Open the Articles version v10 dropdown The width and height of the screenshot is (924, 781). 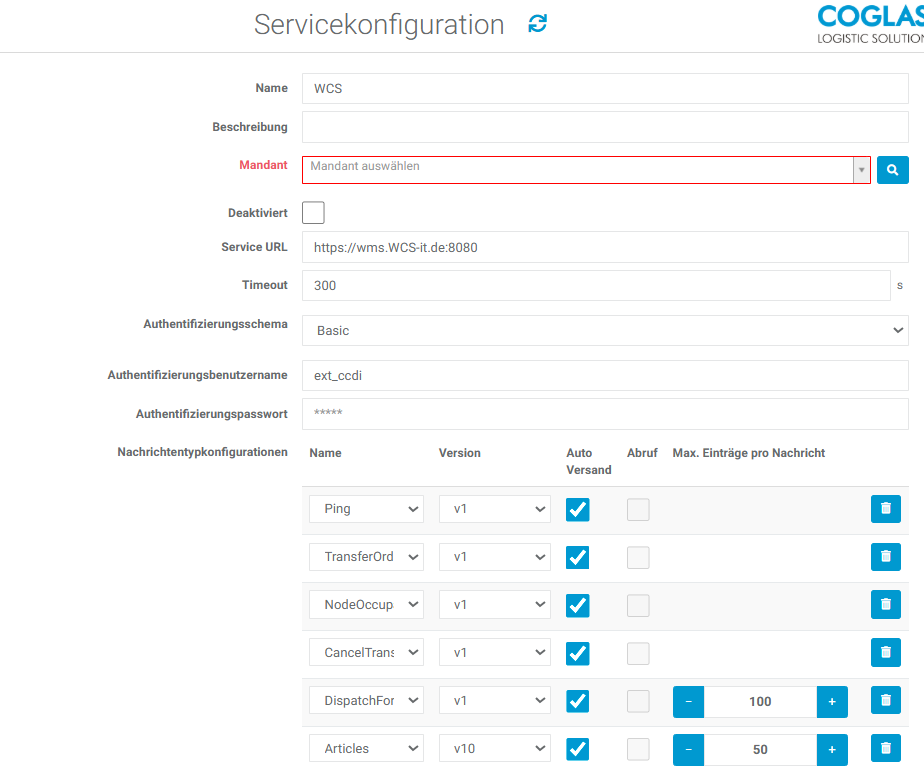click(x=494, y=749)
